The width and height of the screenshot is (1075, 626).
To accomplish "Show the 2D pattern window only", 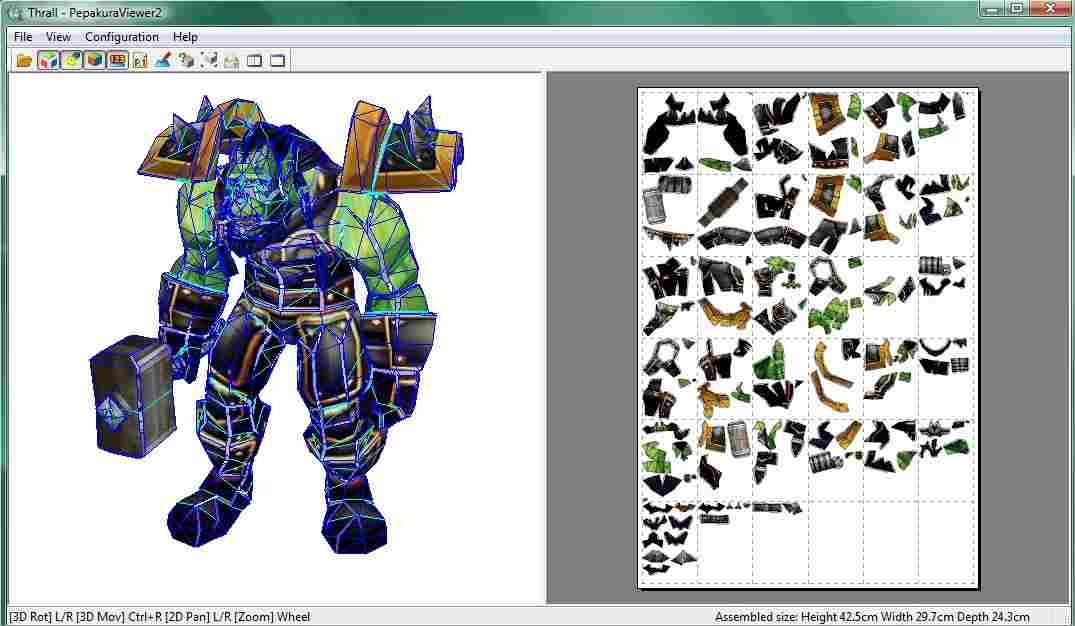I will click(277, 60).
